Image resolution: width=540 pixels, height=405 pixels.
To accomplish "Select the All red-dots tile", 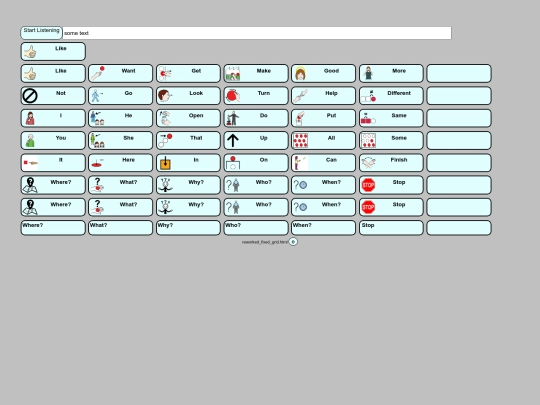I will tap(323, 141).
